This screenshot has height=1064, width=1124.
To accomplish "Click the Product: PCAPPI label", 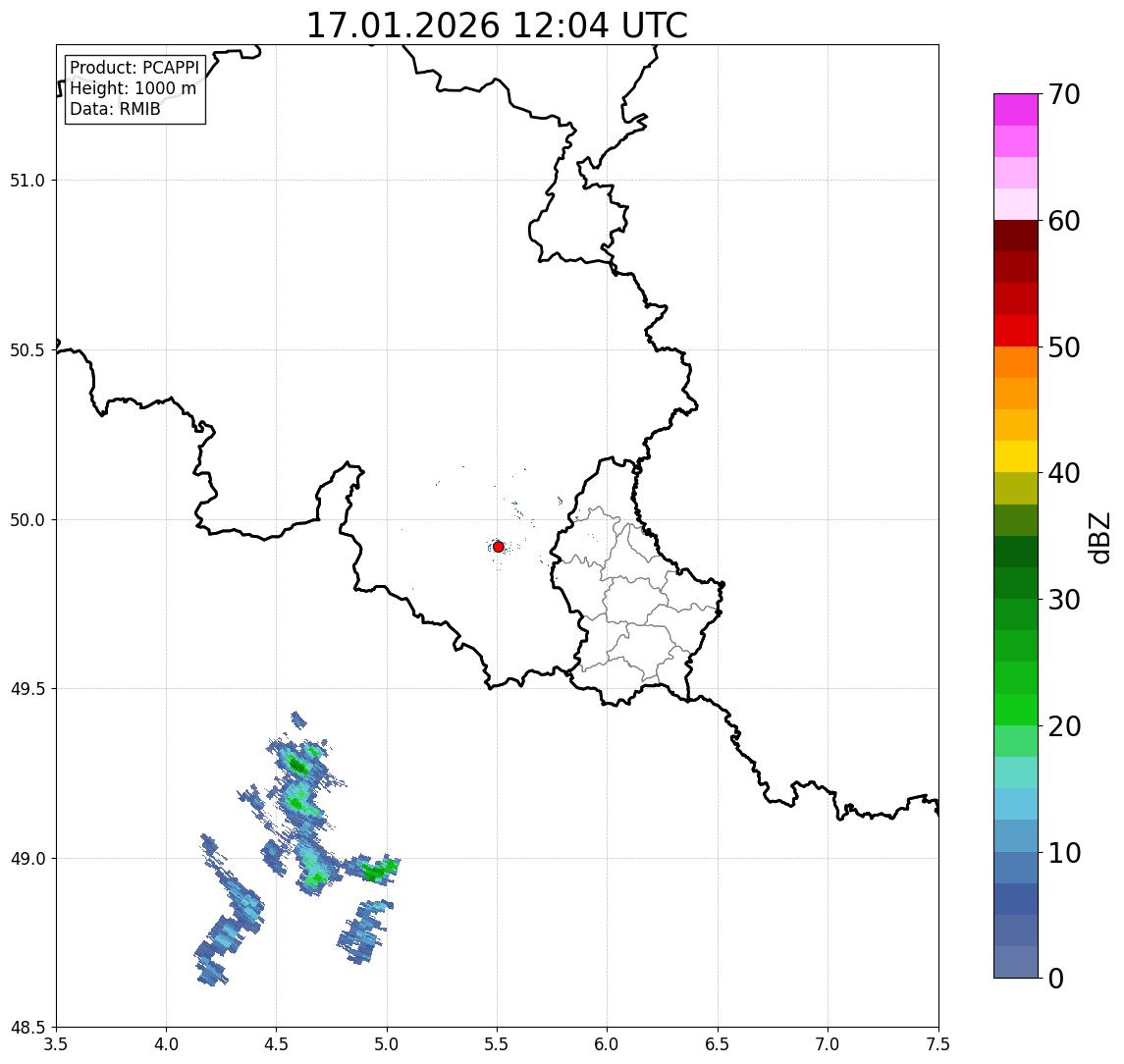I will tap(134, 68).
